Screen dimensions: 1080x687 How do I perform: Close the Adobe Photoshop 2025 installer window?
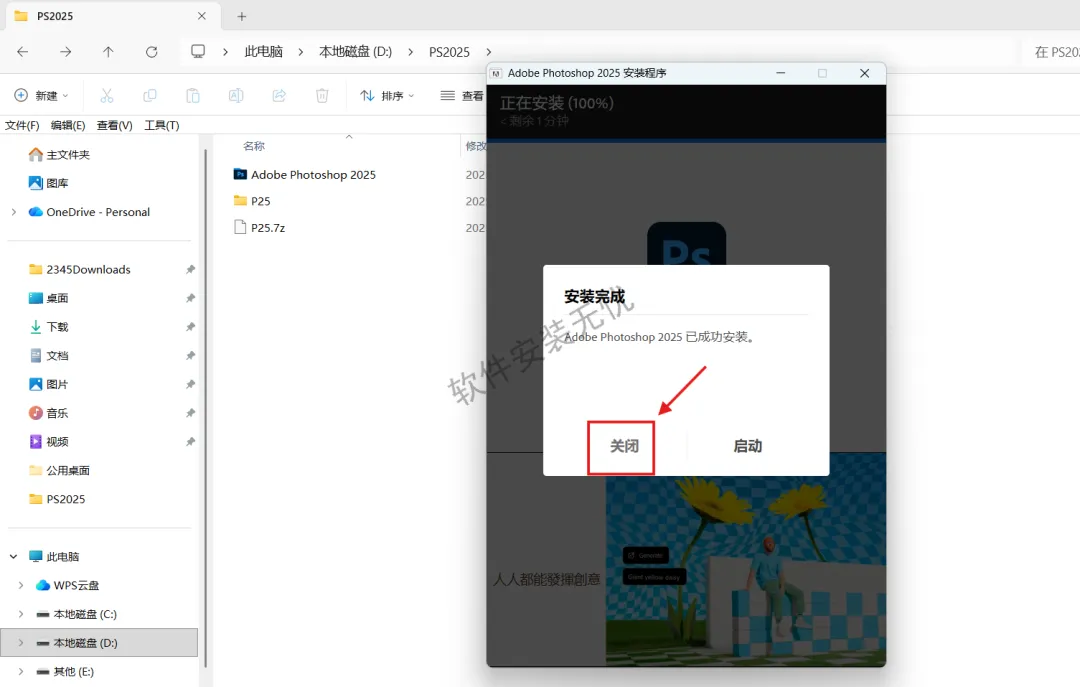pos(864,73)
